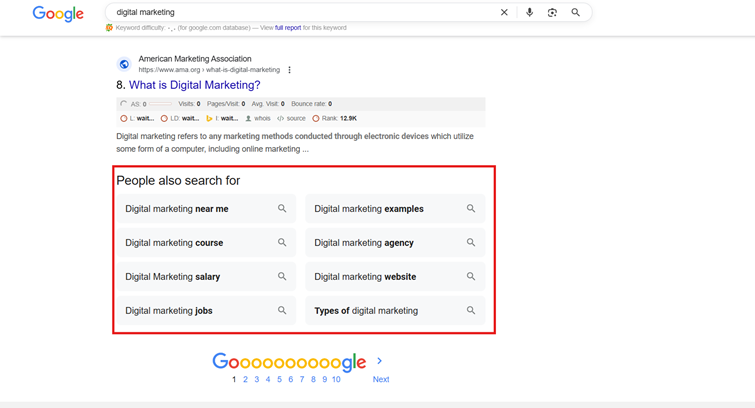Click source in SEO bar
The width and height of the screenshot is (755, 408).
pos(295,118)
